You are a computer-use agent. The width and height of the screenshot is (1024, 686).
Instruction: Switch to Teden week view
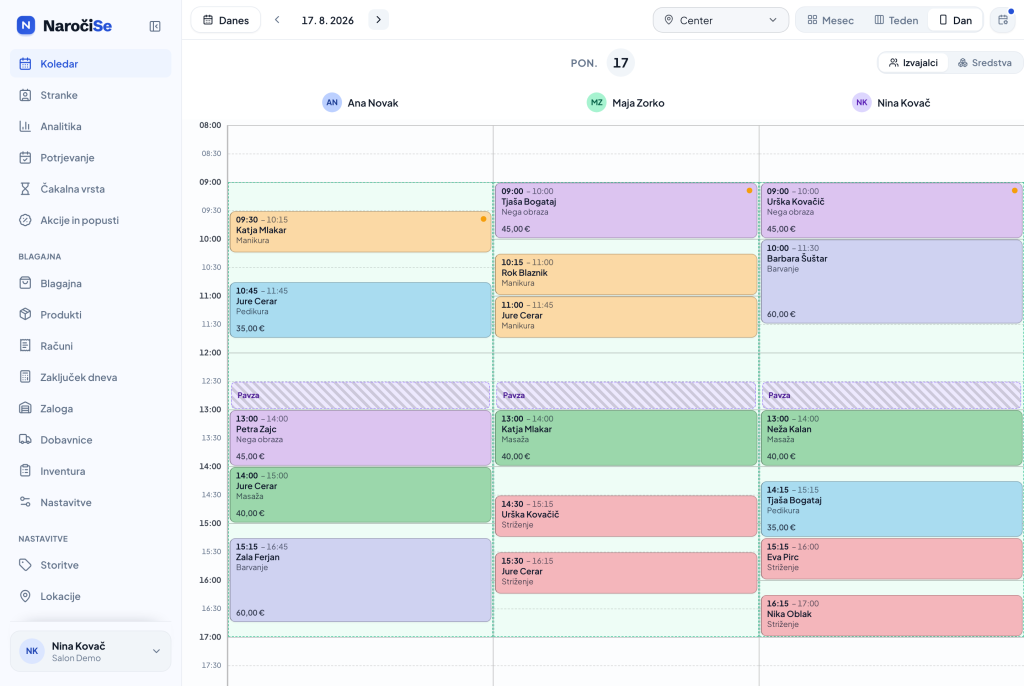point(896,20)
